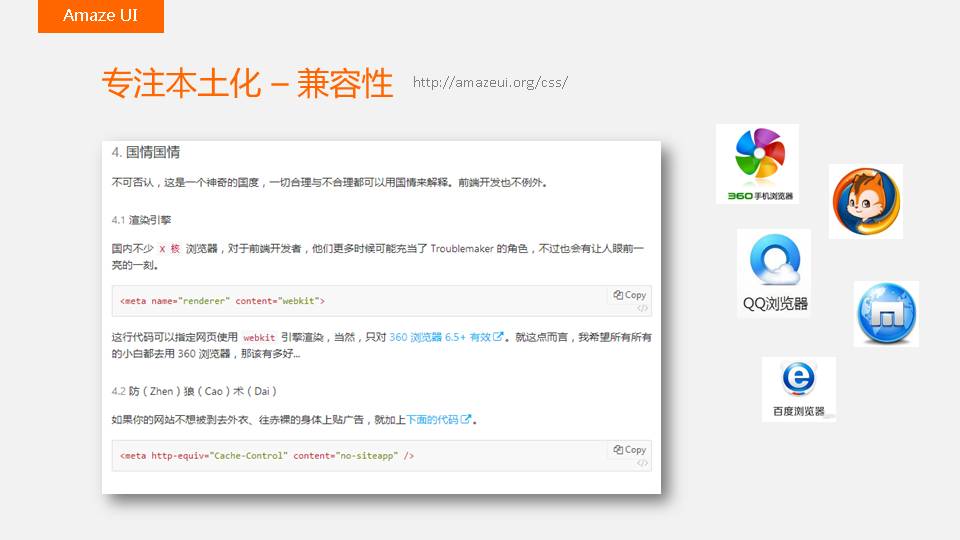Click the amazeui.org/css URL
This screenshot has height=540, width=960.
[490, 82]
